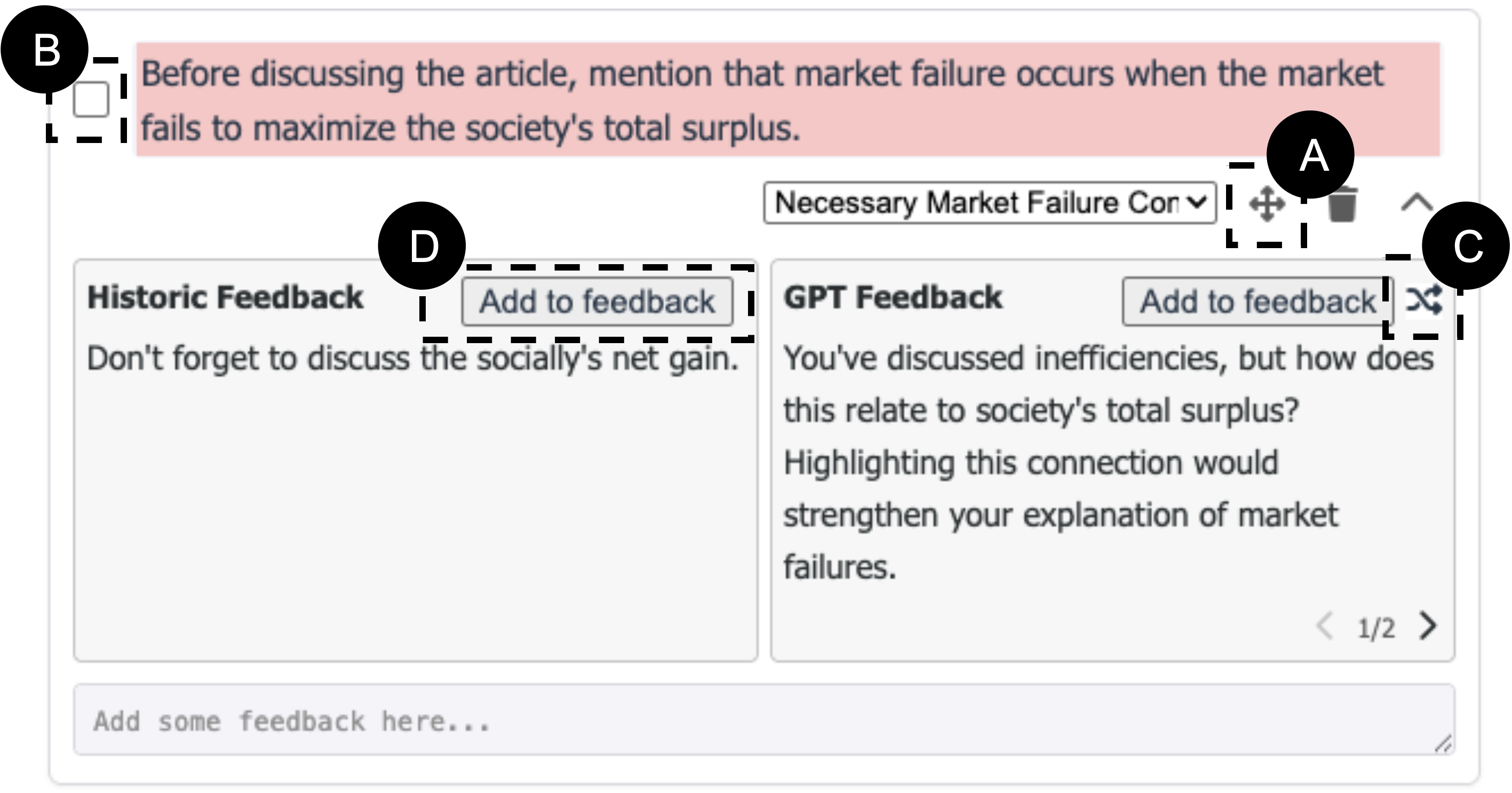The height and width of the screenshot is (793, 1512).
Task: Focus the "Add some feedback here..." text box
Action: click(763, 720)
